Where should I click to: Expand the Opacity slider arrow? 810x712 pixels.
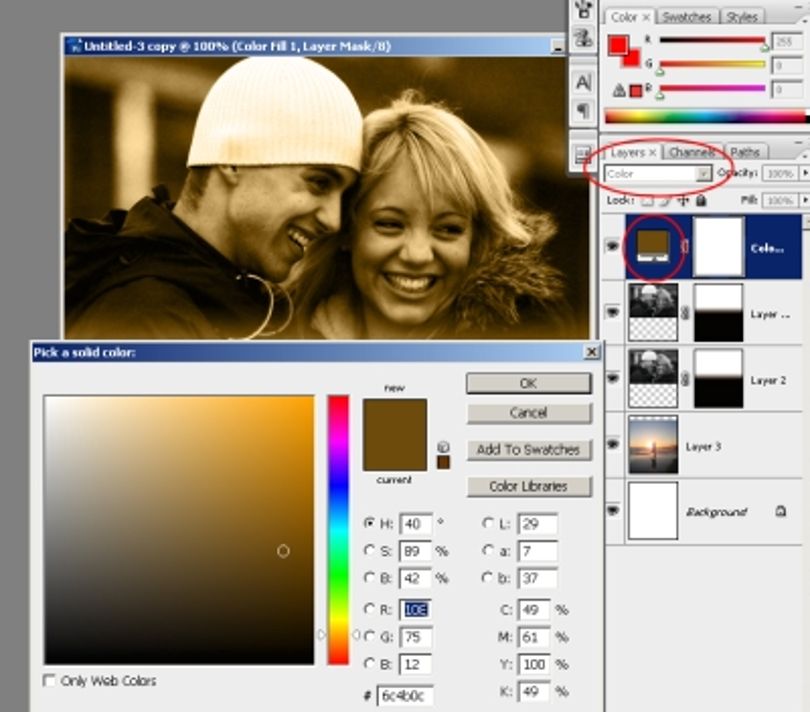point(804,173)
